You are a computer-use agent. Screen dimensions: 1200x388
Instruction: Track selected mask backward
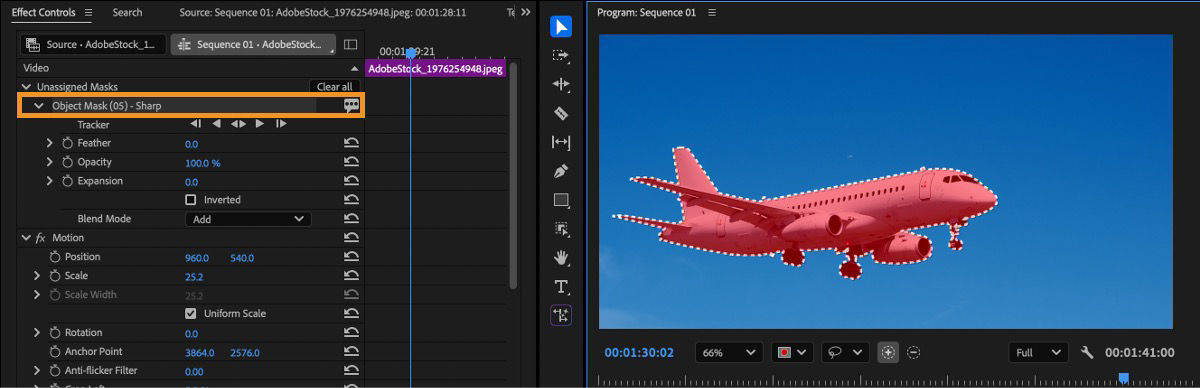pos(216,124)
